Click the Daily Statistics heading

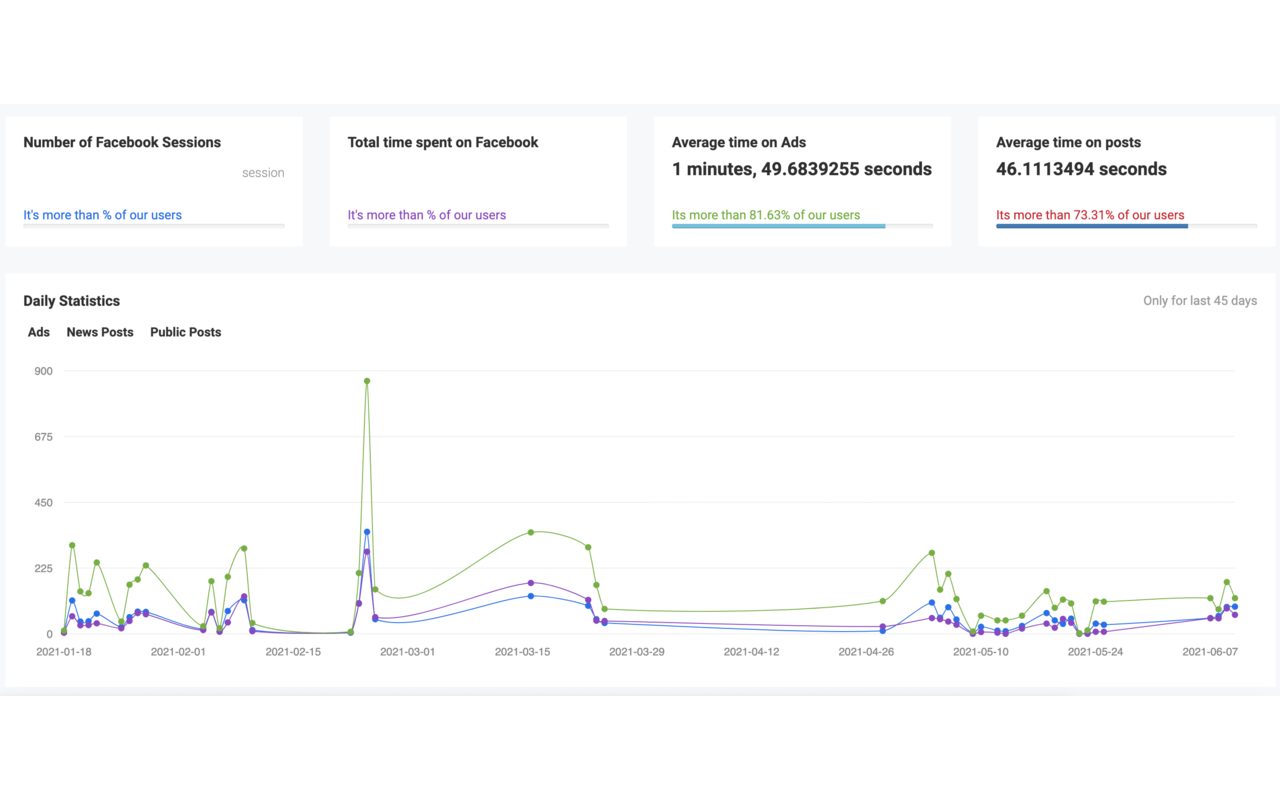coord(72,301)
